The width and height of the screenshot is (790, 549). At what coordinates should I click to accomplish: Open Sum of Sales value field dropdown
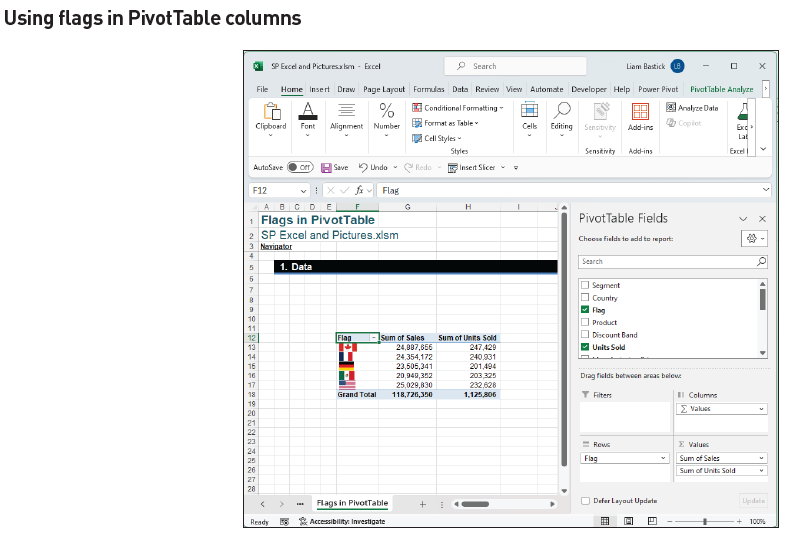(x=761, y=458)
